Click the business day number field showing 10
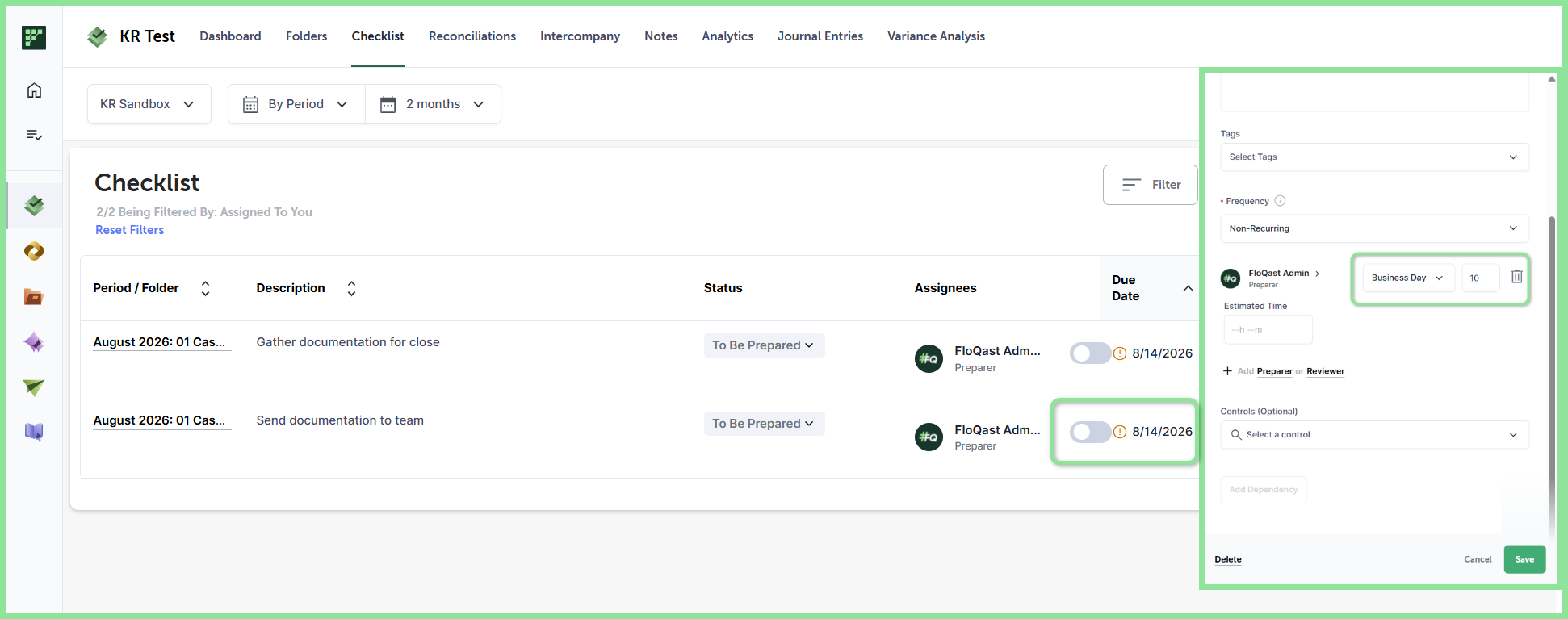Screen dimensions: 1568x619 pos(1481,278)
